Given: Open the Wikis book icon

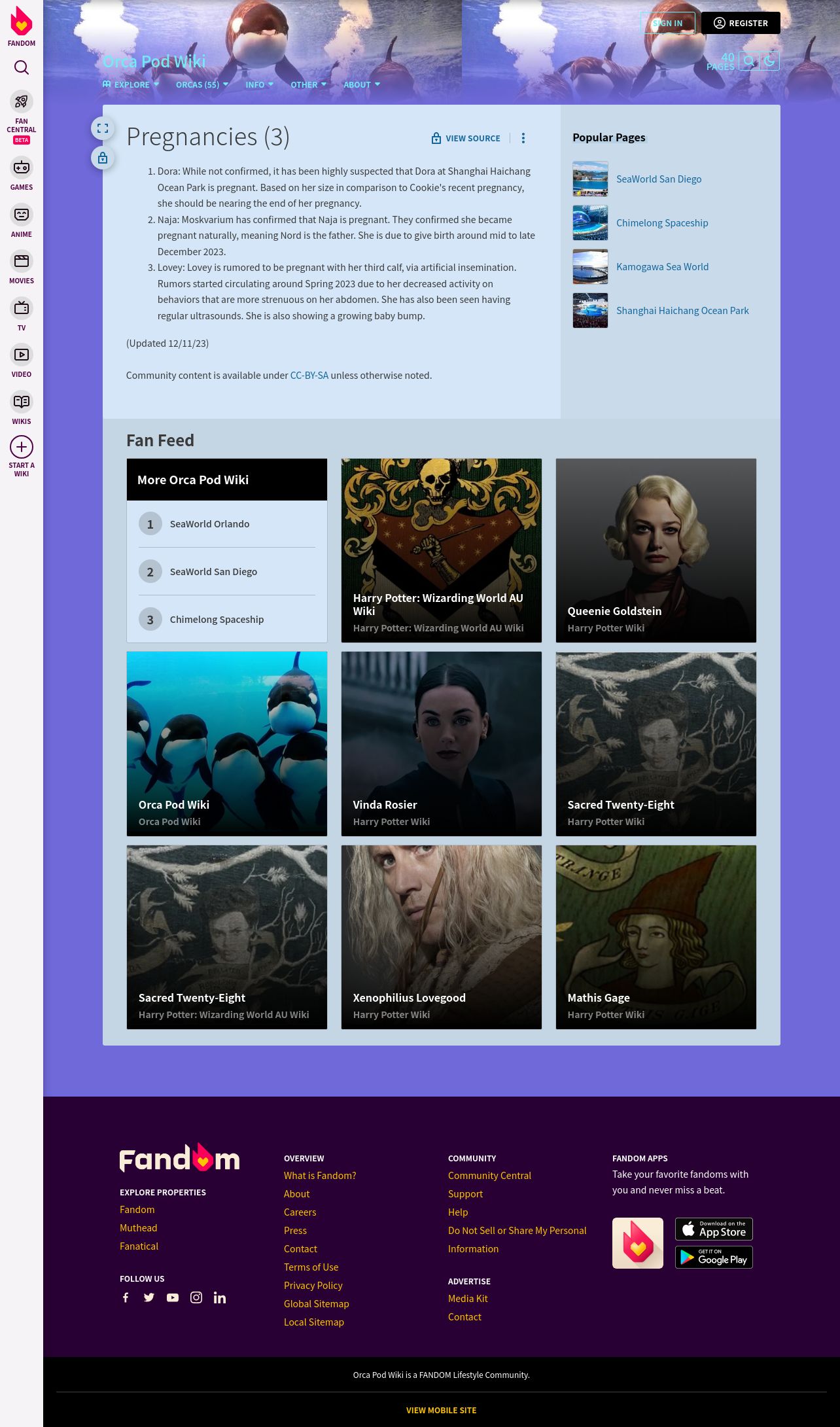Looking at the screenshot, I should tap(22, 402).
